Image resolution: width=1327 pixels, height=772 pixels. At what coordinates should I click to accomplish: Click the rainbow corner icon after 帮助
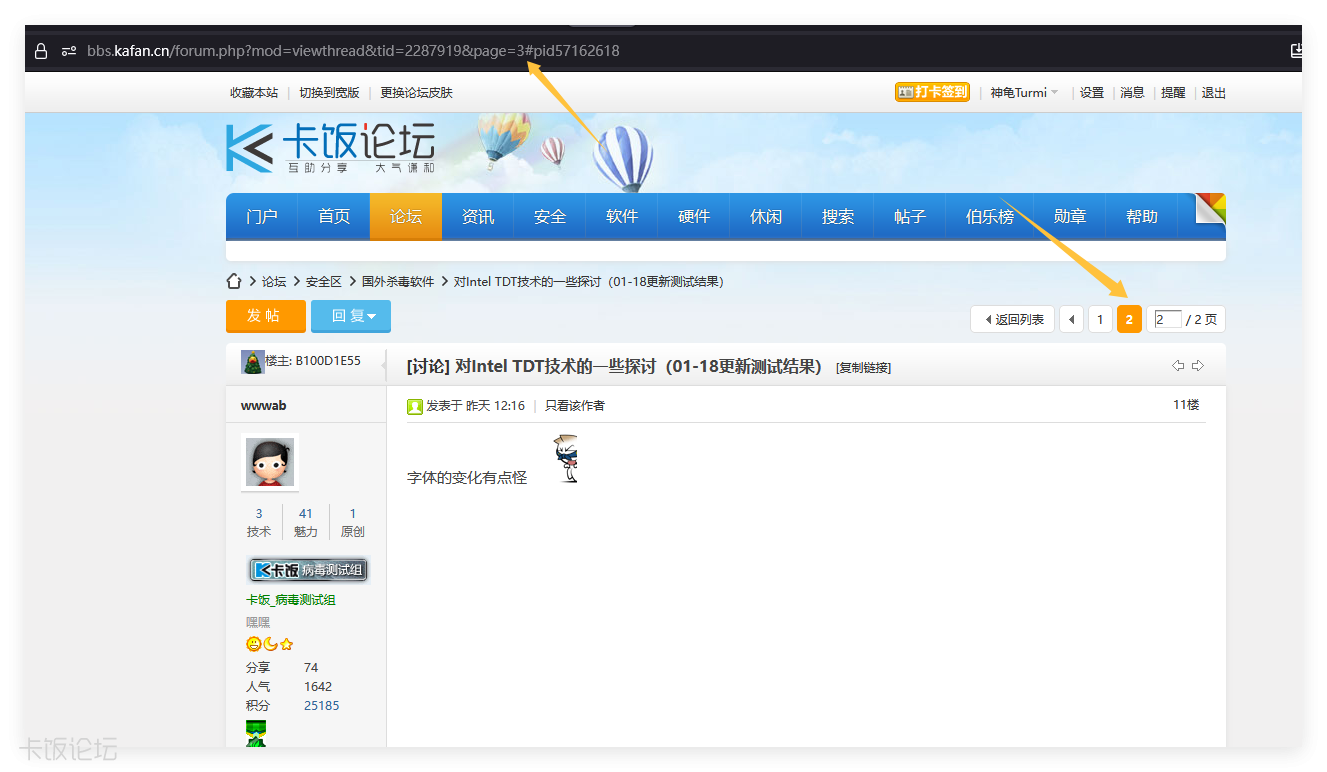click(1210, 209)
